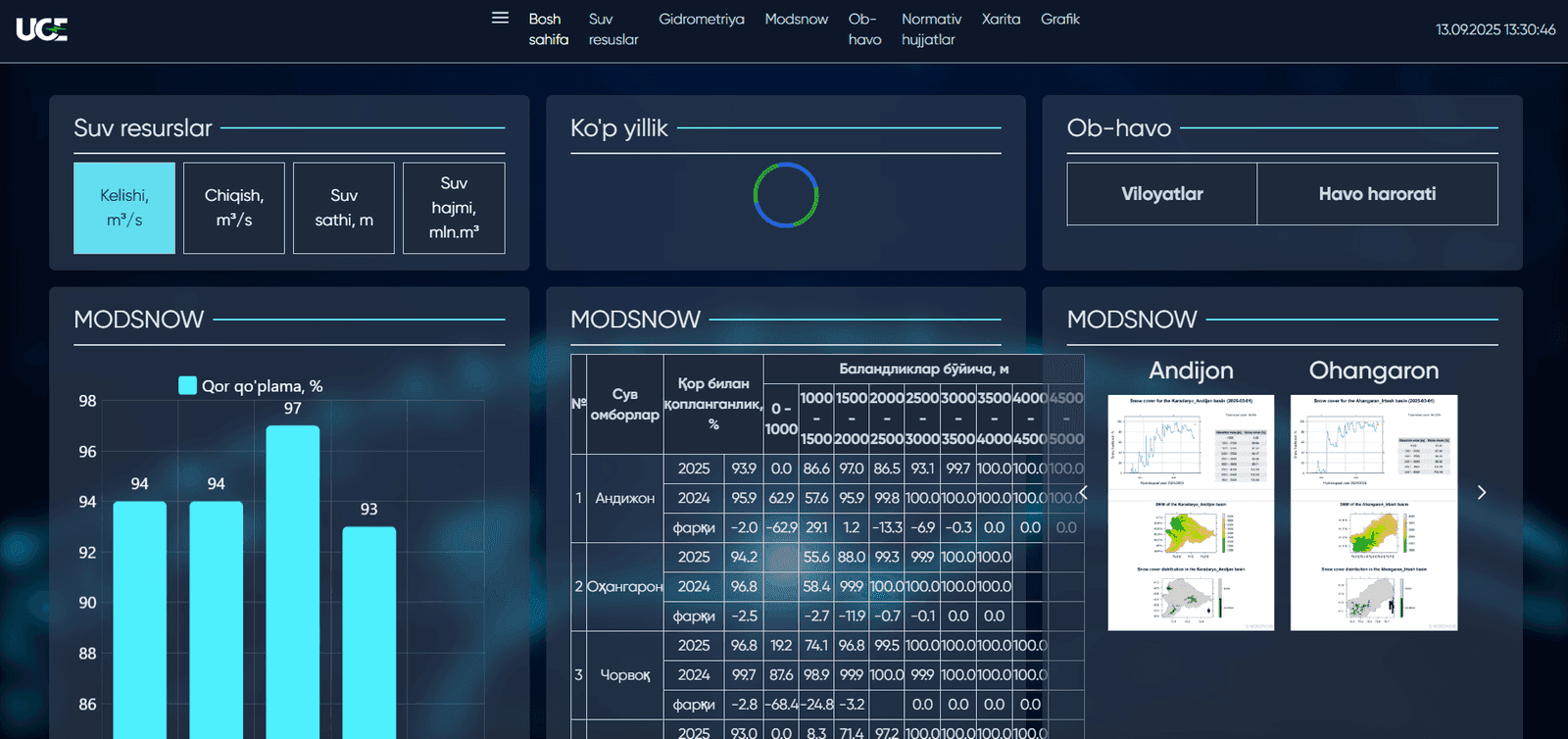Show next carousel slide arrow
Image resolution: width=1568 pixels, height=739 pixels.
tap(1482, 493)
